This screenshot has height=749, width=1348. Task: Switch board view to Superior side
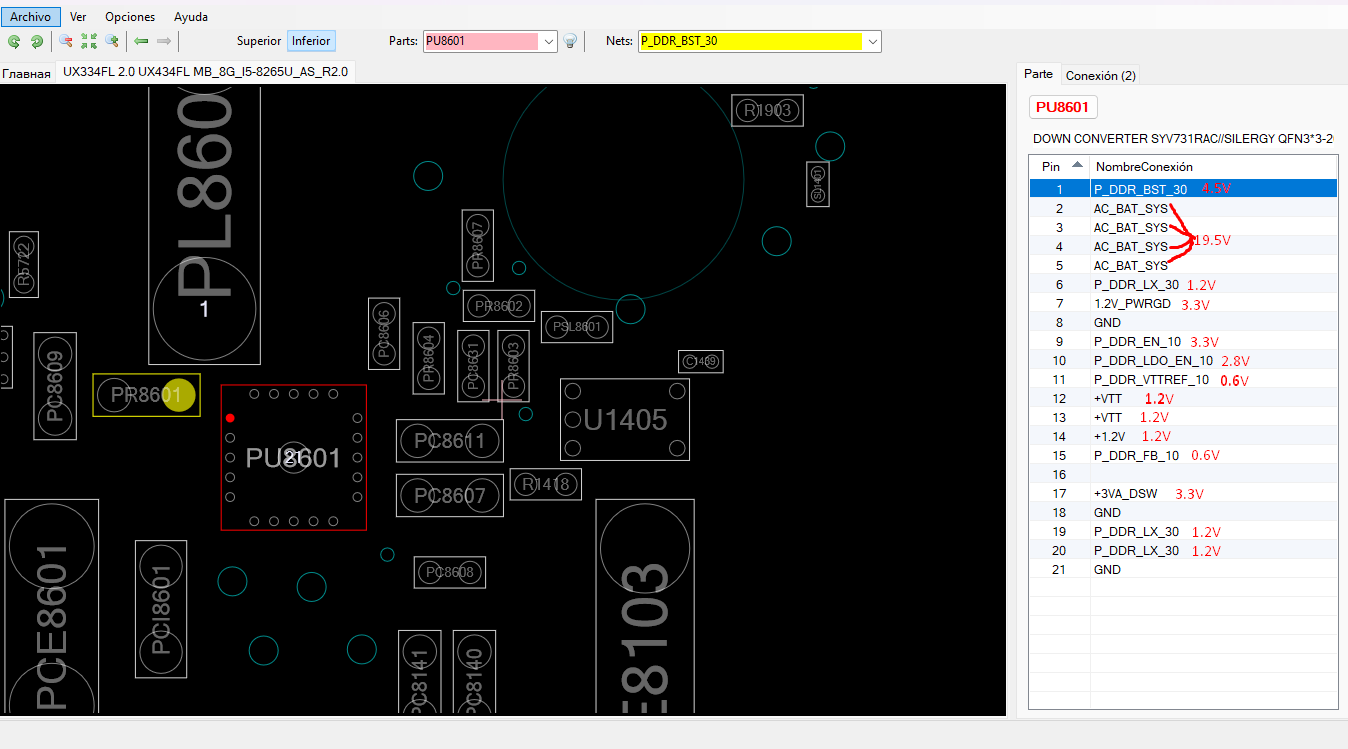point(259,41)
